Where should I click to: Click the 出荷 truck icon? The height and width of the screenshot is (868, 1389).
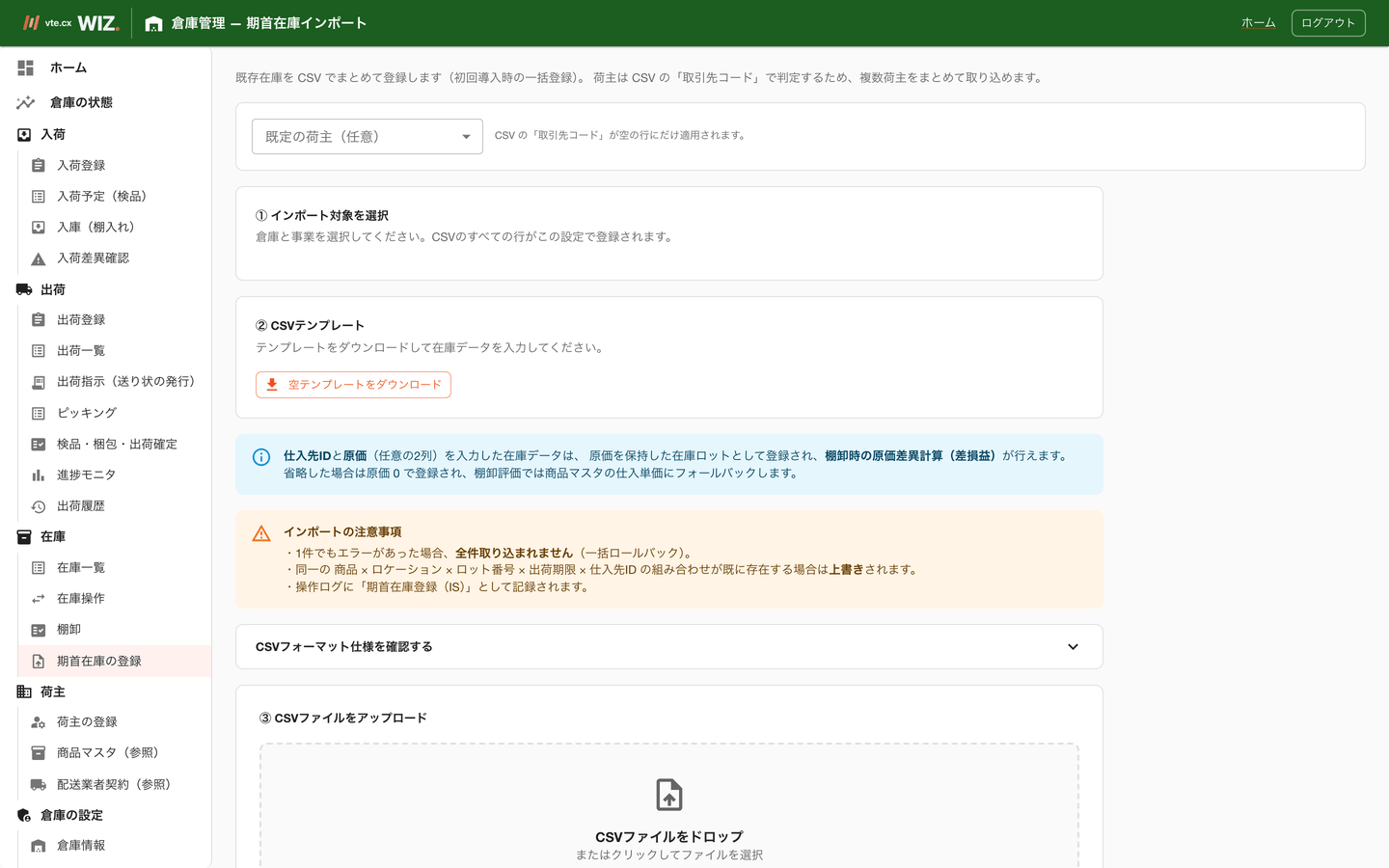24,289
